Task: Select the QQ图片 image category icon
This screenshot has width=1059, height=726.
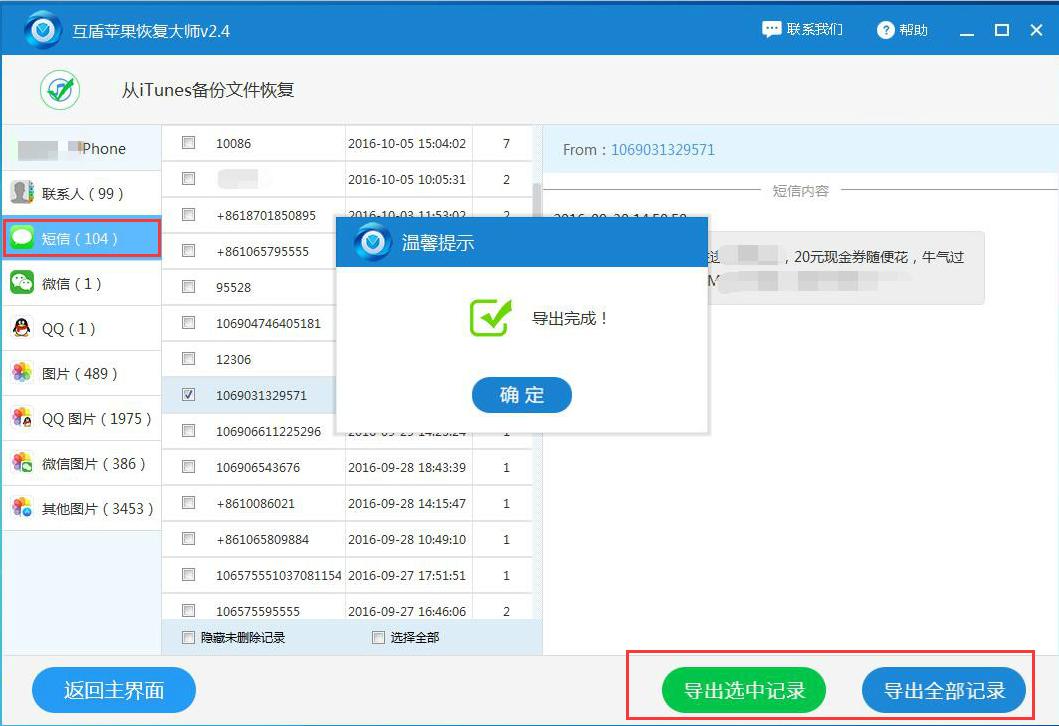Action: click(22, 418)
